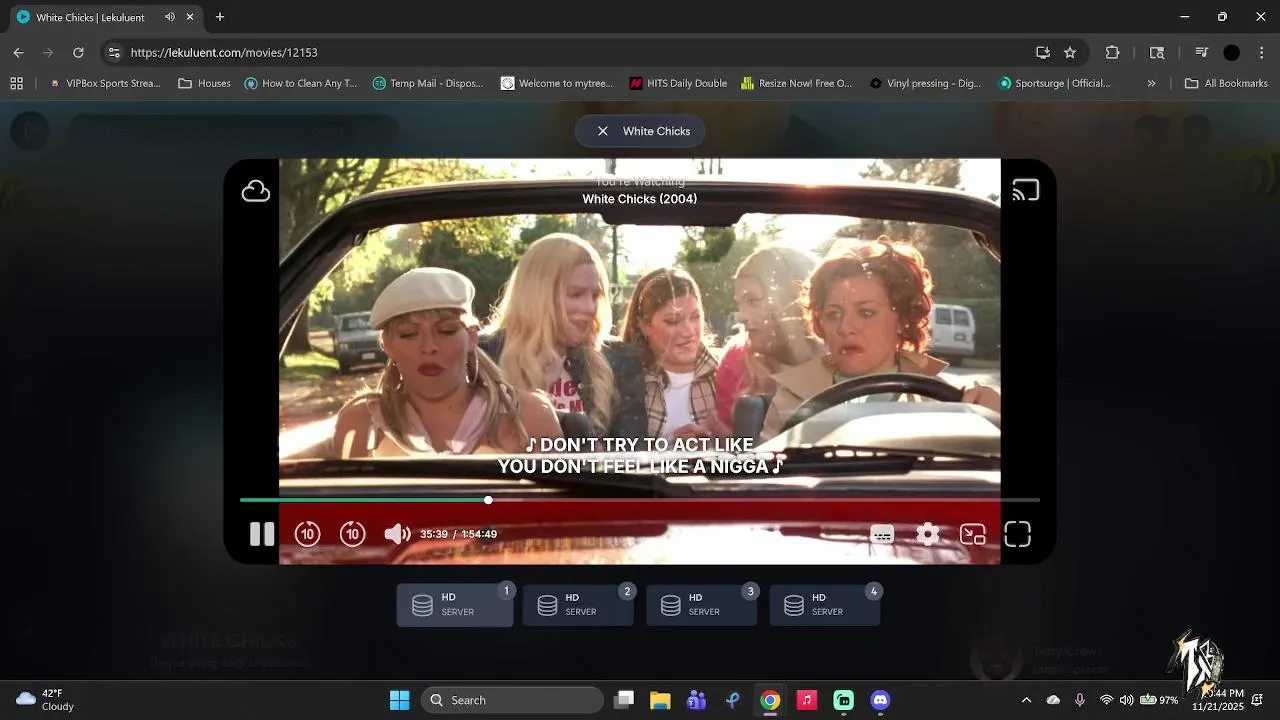Open media controls in Chrome toolbar
Screen dimensions: 1280x720
[x=1201, y=52]
